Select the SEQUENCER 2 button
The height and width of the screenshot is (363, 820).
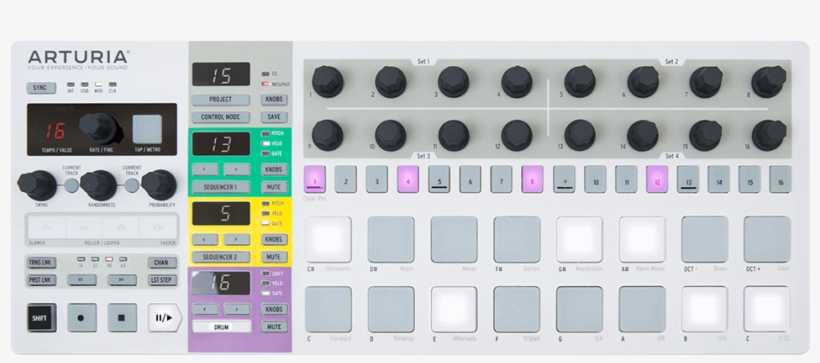coord(221,257)
